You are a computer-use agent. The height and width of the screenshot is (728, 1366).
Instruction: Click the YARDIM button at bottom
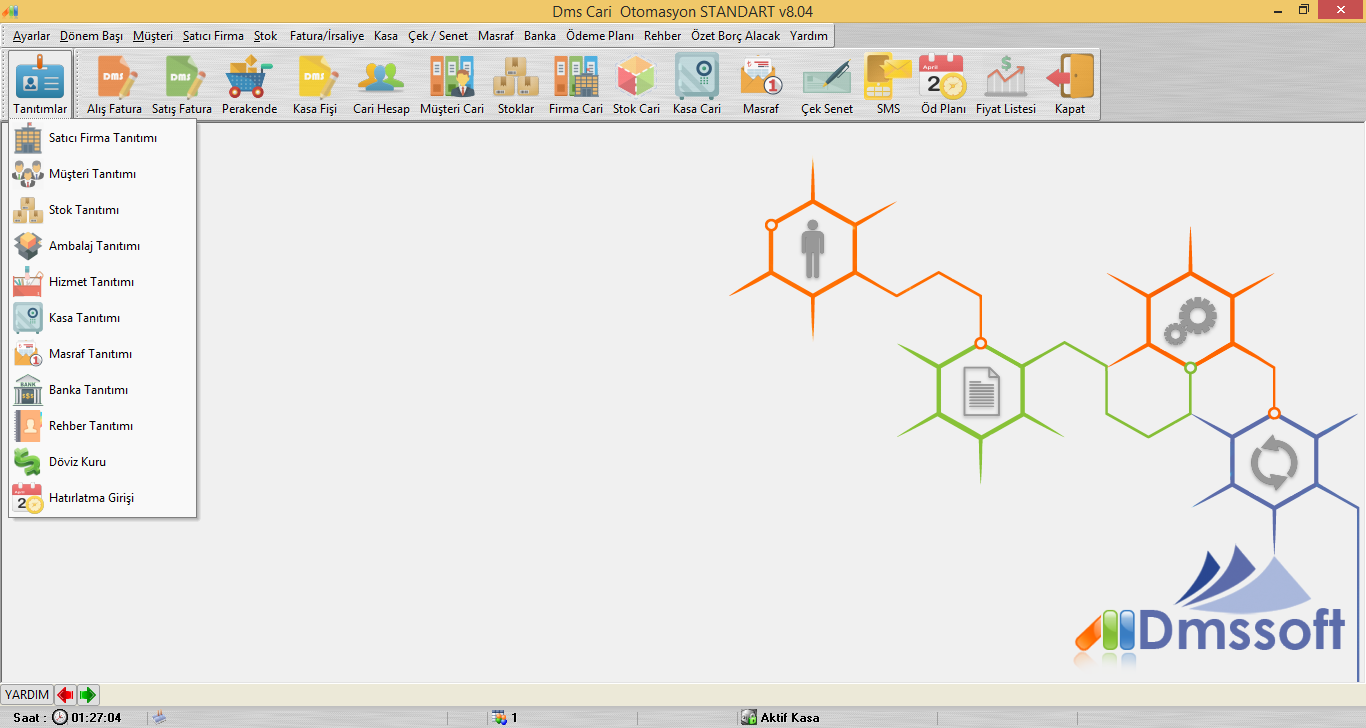(x=27, y=694)
